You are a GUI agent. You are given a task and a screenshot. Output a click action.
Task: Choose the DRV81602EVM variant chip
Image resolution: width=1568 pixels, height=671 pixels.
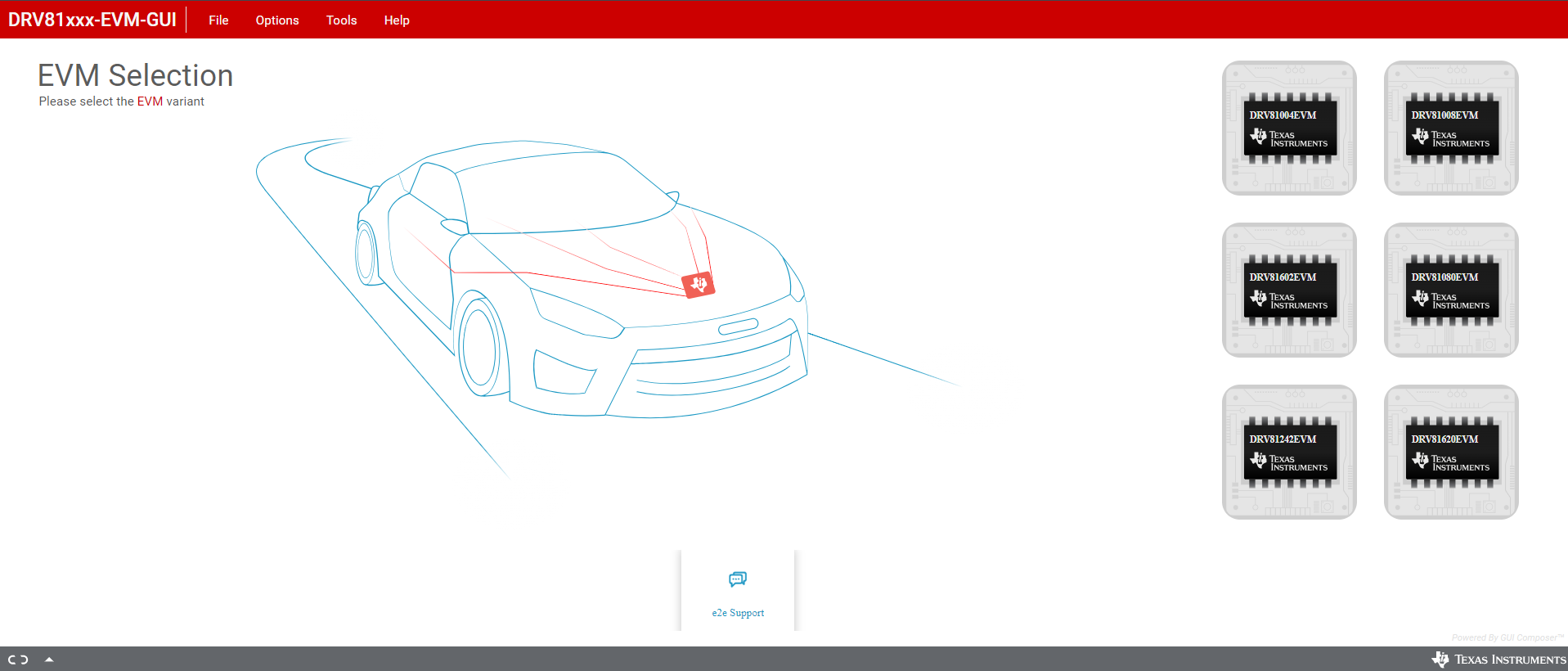point(1289,290)
